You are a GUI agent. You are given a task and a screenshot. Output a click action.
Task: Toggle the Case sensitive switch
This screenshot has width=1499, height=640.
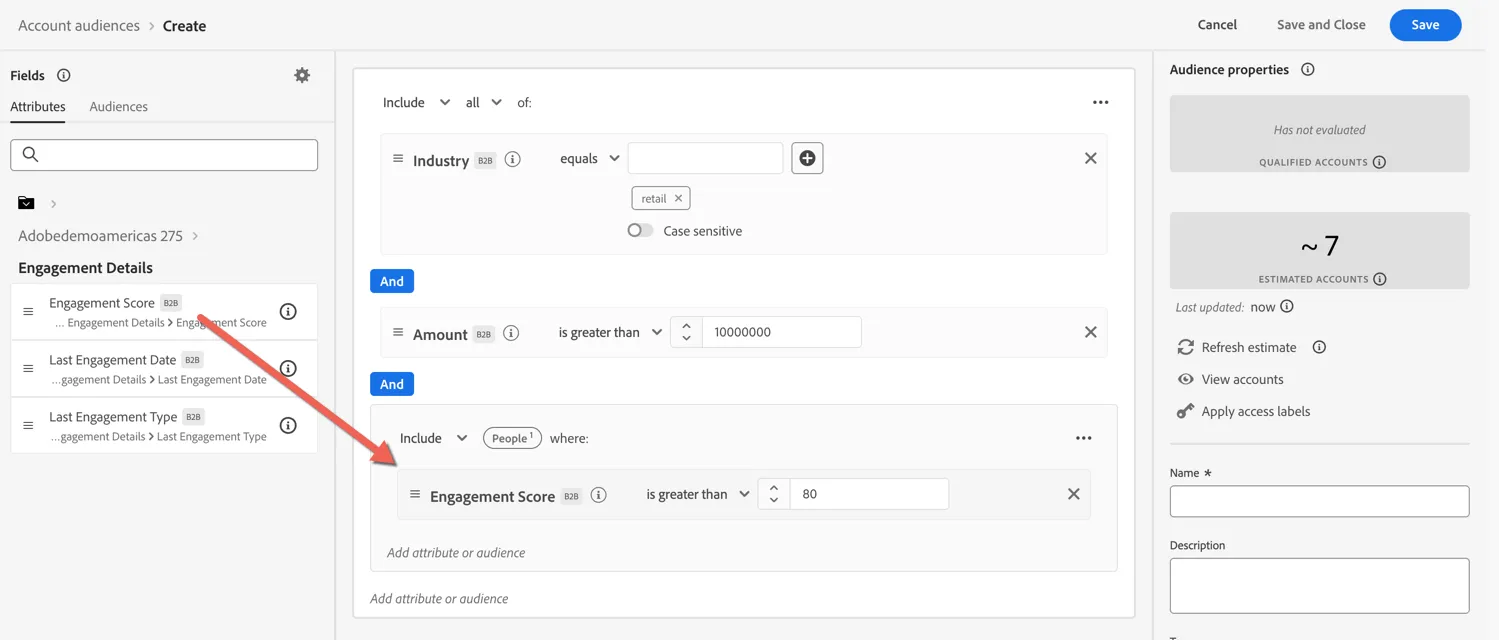point(640,230)
